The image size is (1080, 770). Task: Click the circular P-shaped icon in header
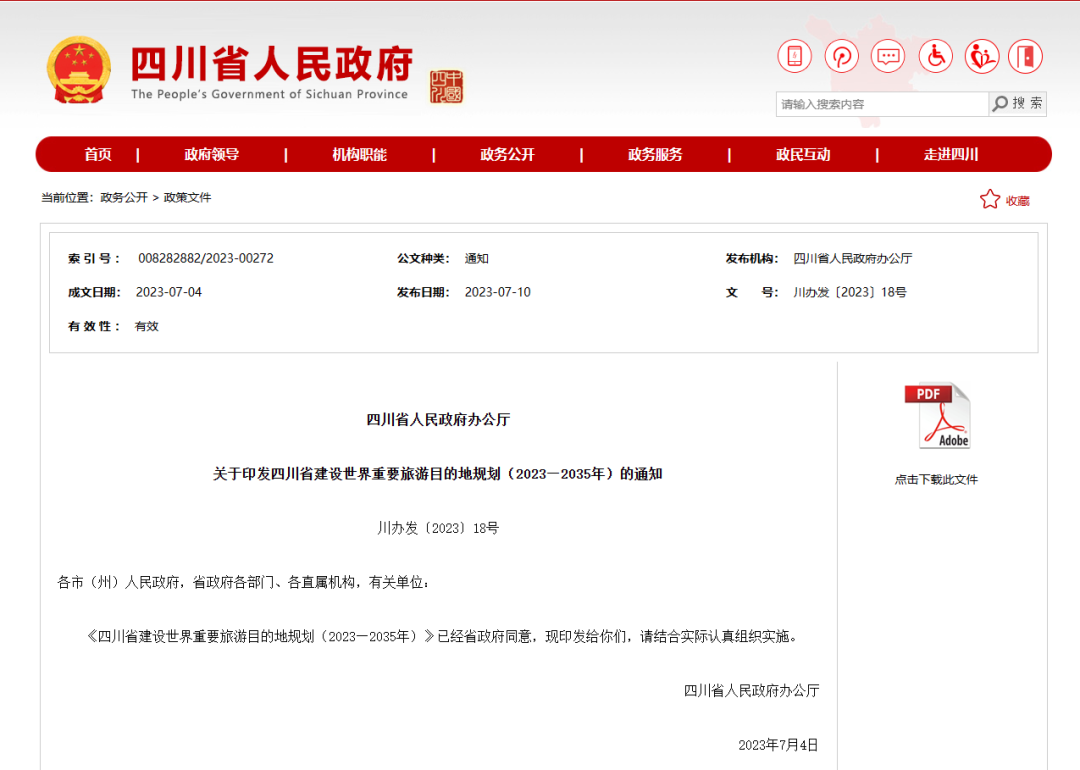click(841, 56)
